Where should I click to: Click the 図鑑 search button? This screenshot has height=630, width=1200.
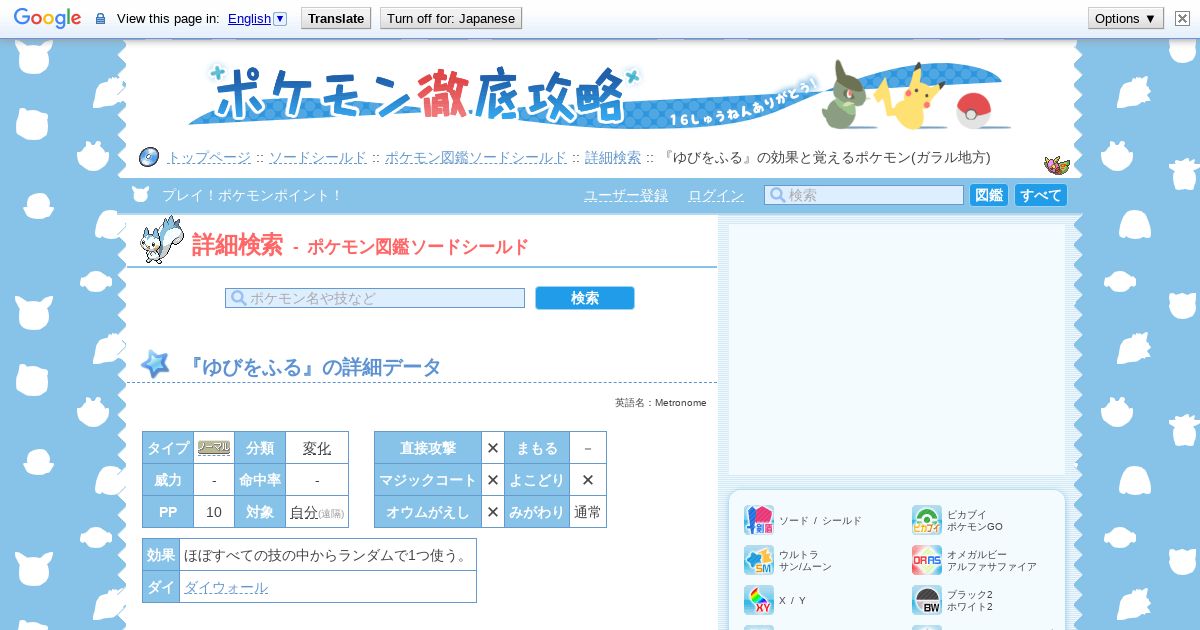tap(989, 195)
